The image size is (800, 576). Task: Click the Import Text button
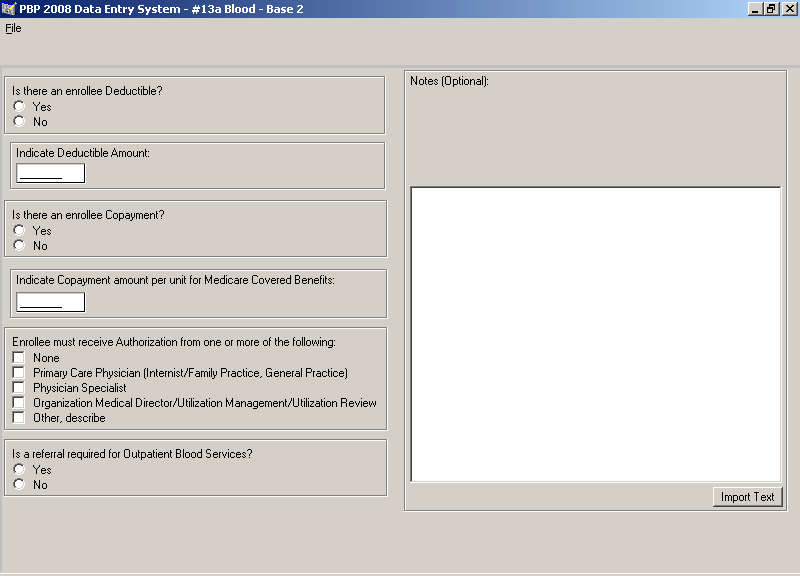(x=747, y=497)
